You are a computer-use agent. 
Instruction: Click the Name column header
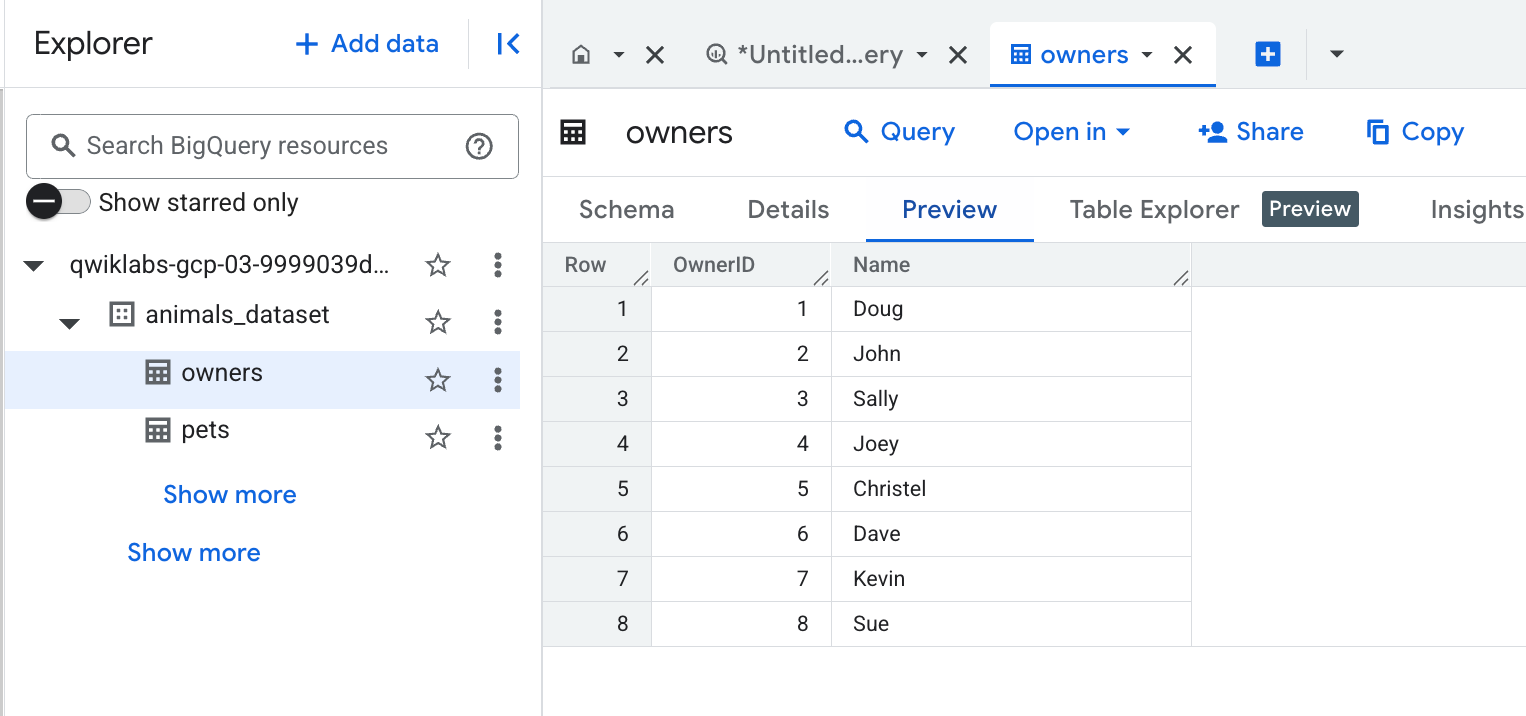(x=1011, y=265)
